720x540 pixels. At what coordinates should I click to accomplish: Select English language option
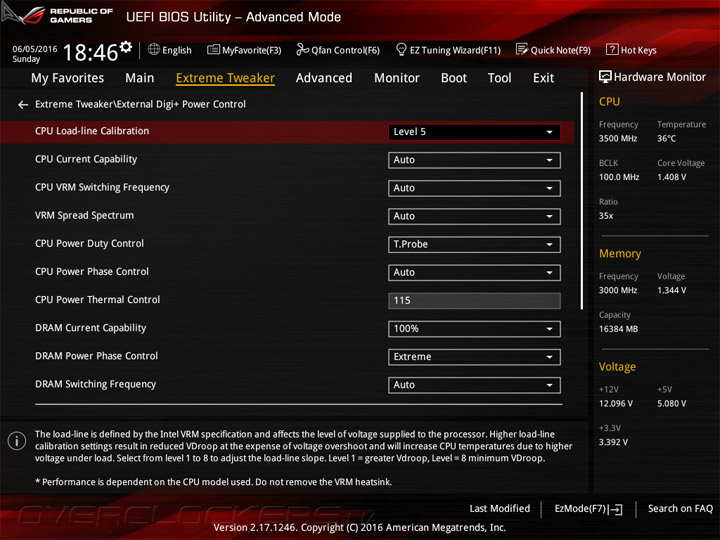[x=177, y=51]
